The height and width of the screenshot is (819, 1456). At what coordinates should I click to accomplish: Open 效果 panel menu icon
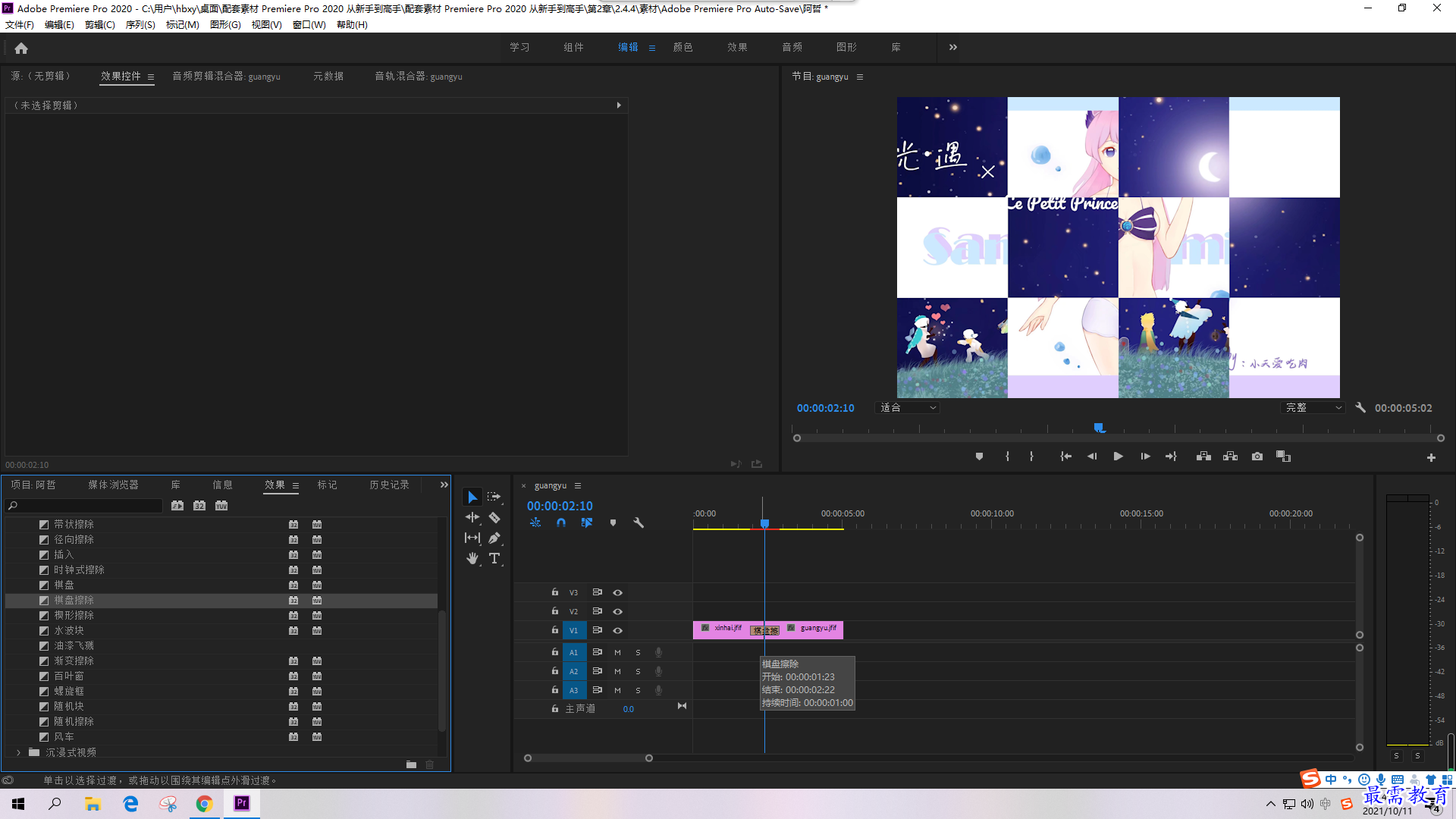coord(296,485)
